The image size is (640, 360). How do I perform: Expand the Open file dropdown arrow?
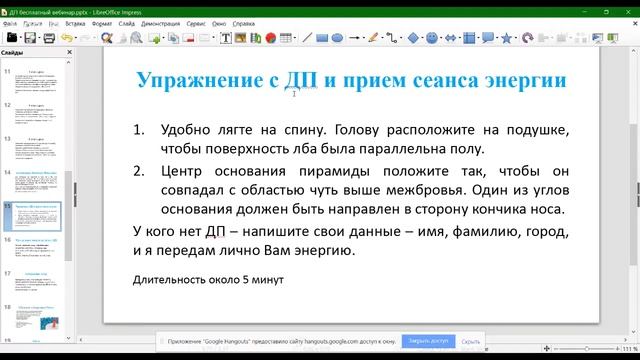(x=20, y=38)
